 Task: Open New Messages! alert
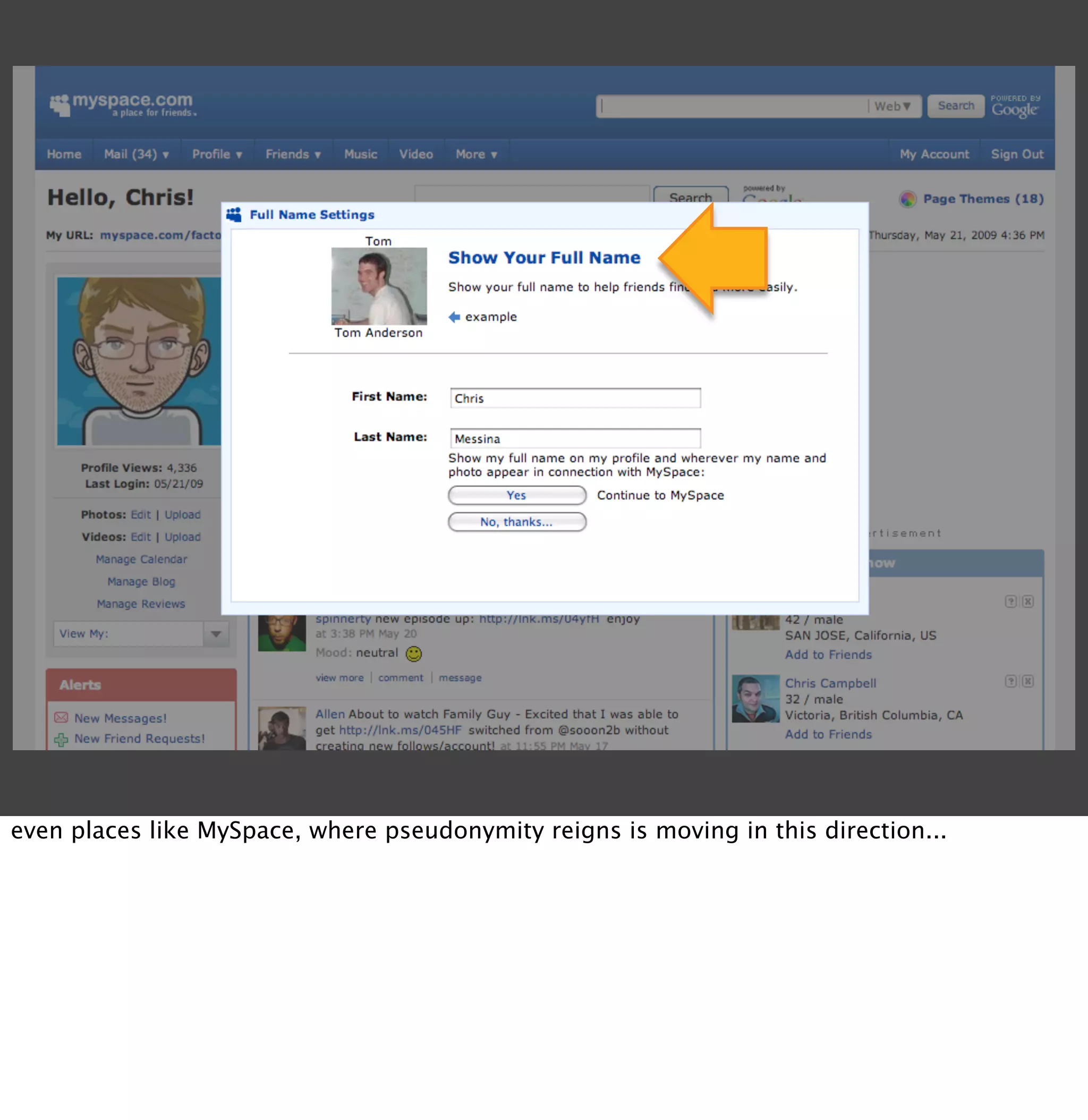[x=121, y=718]
